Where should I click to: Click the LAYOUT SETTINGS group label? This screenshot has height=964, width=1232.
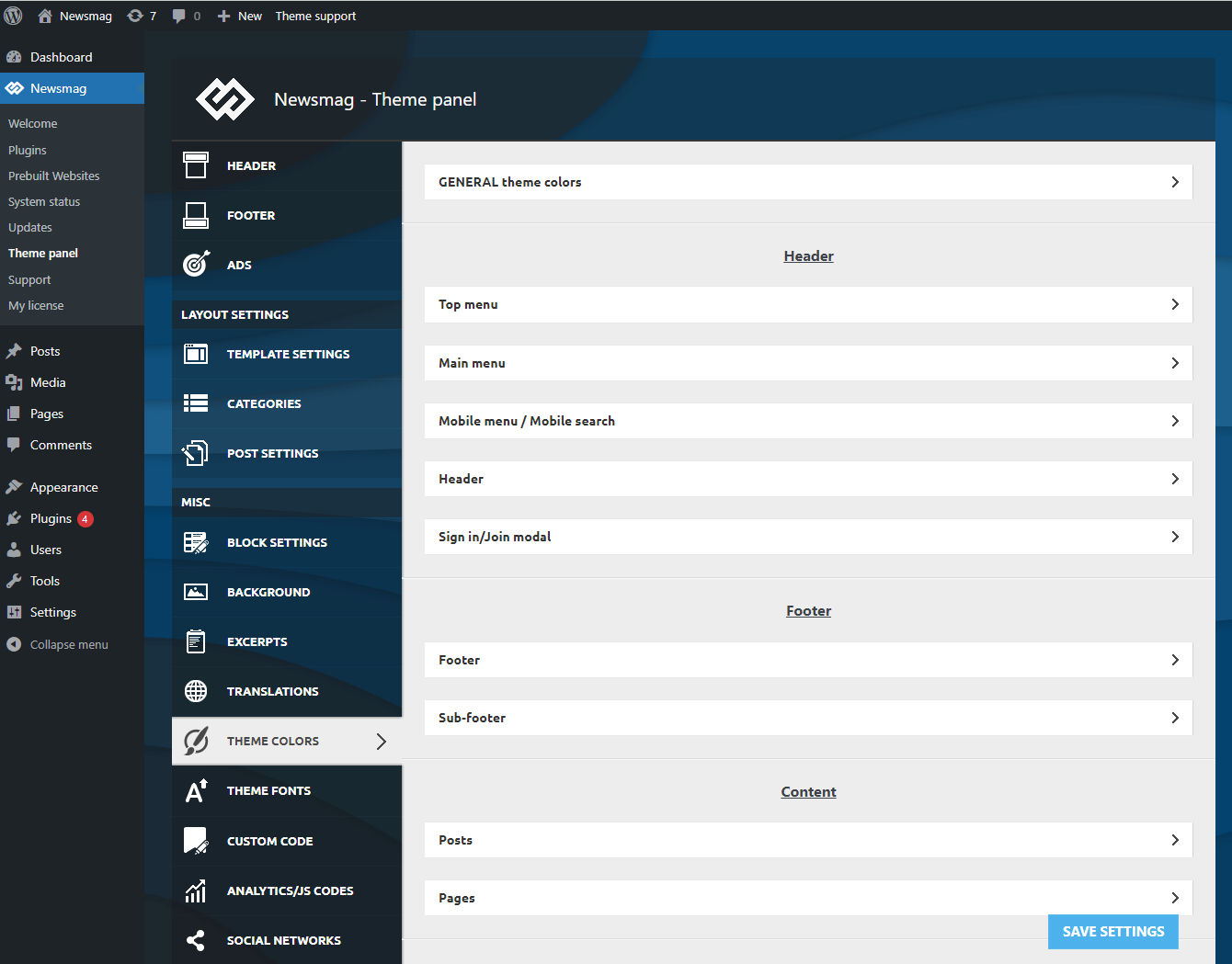coord(234,314)
